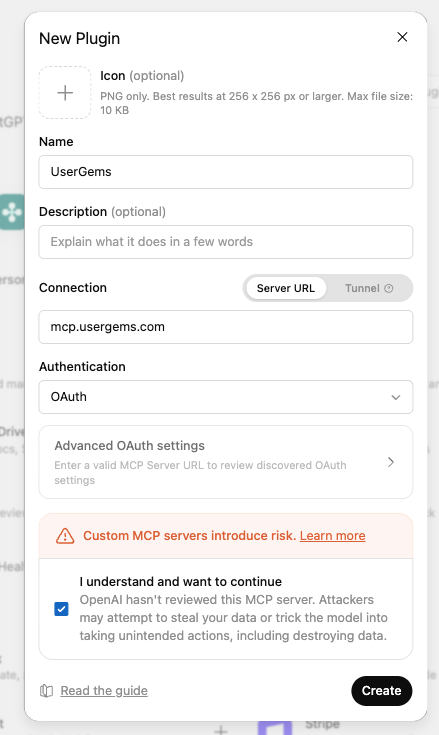This screenshot has height=735, width=439.
Task: Click the right chevron on Advanced OAuth settings
Action: (x=391, y=462)
